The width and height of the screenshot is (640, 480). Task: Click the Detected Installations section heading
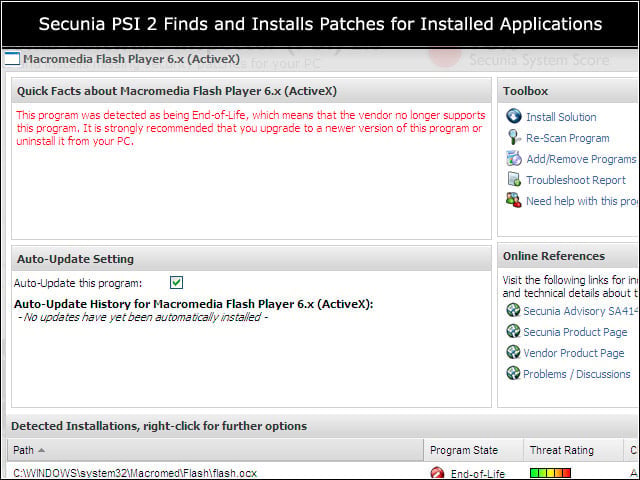159,426
